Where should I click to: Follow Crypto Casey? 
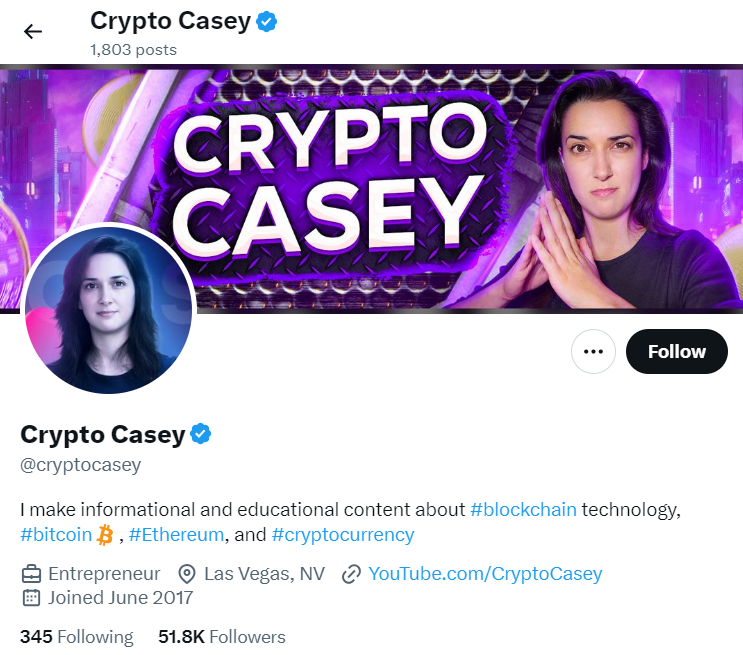coord(677,351)
